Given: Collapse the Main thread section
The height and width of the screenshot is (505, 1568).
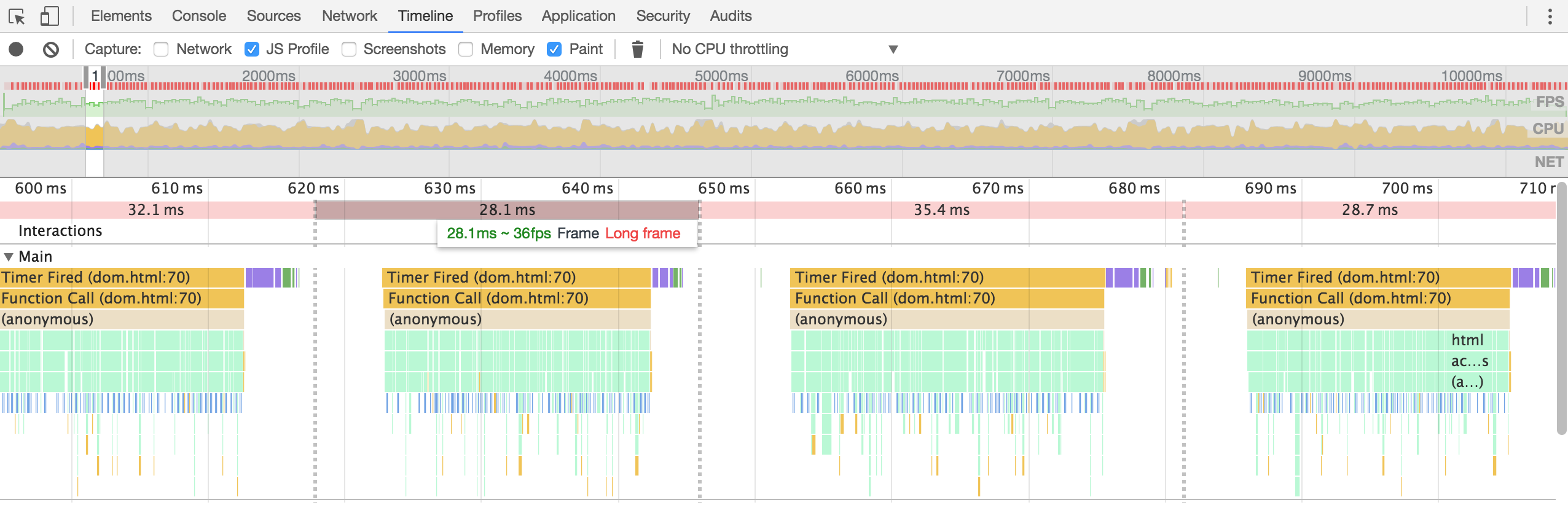Looking at the screenshot, I should click(x=9, y=256).
